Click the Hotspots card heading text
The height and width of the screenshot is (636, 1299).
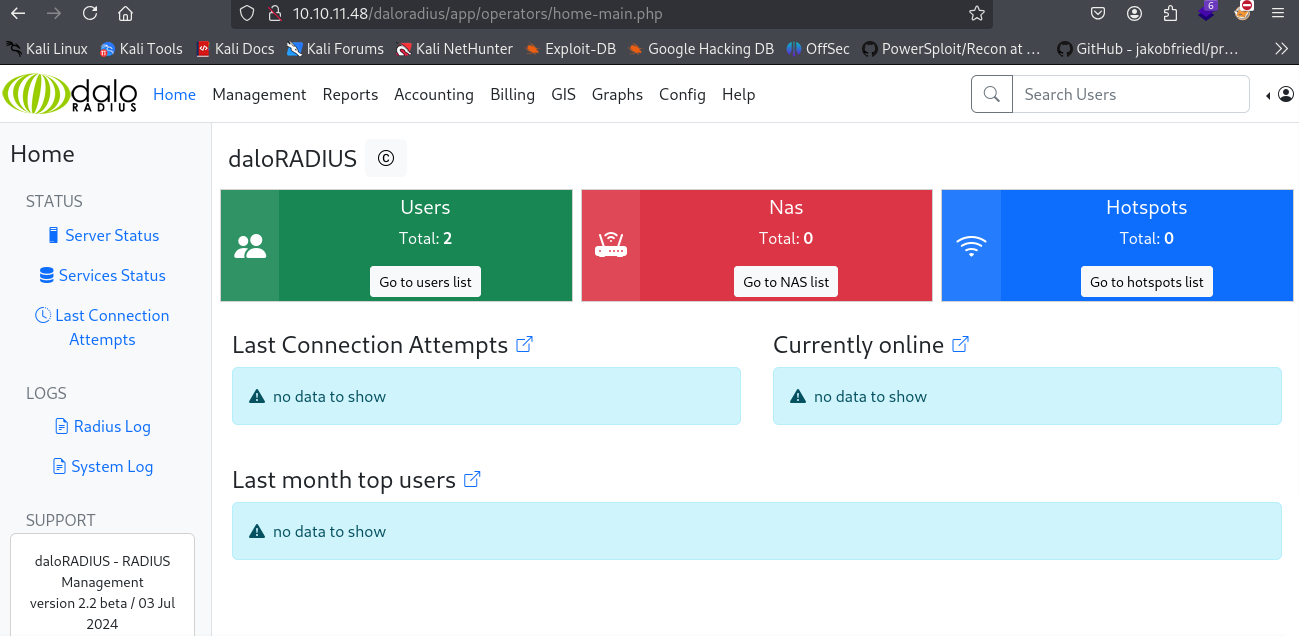pos(1146,207)
